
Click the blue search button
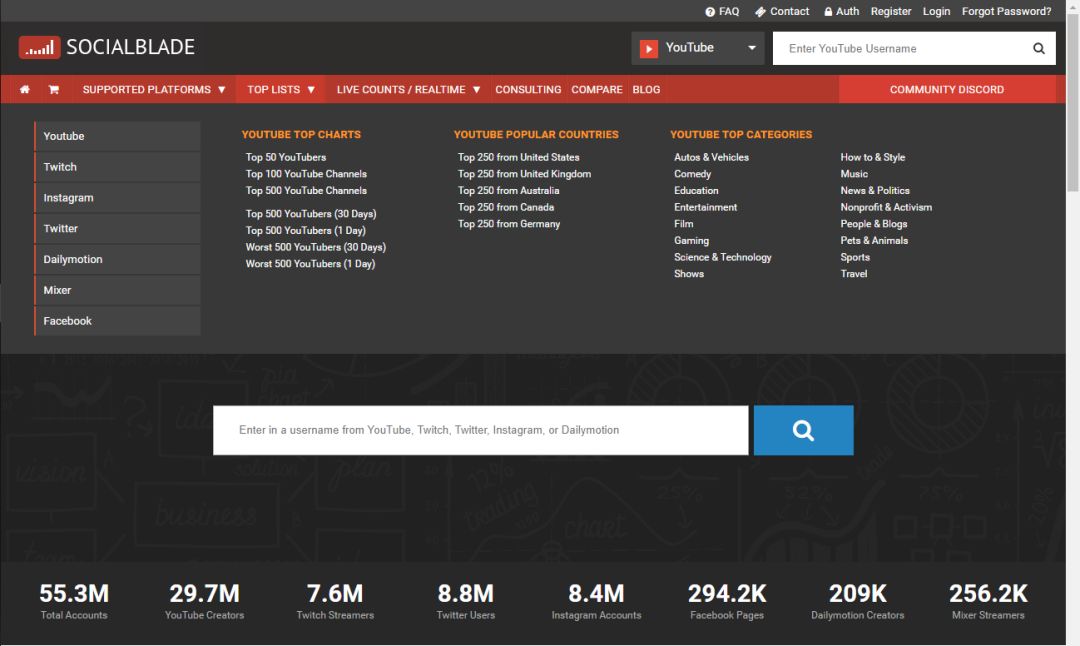pyautogui.click(x=803, y=430)
